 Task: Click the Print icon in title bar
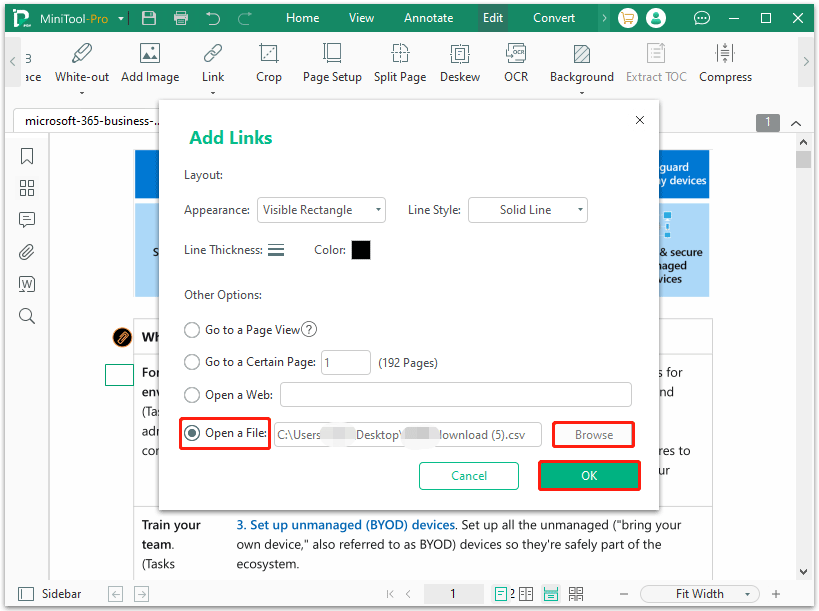pyautogui.click(x=181, y=18)
